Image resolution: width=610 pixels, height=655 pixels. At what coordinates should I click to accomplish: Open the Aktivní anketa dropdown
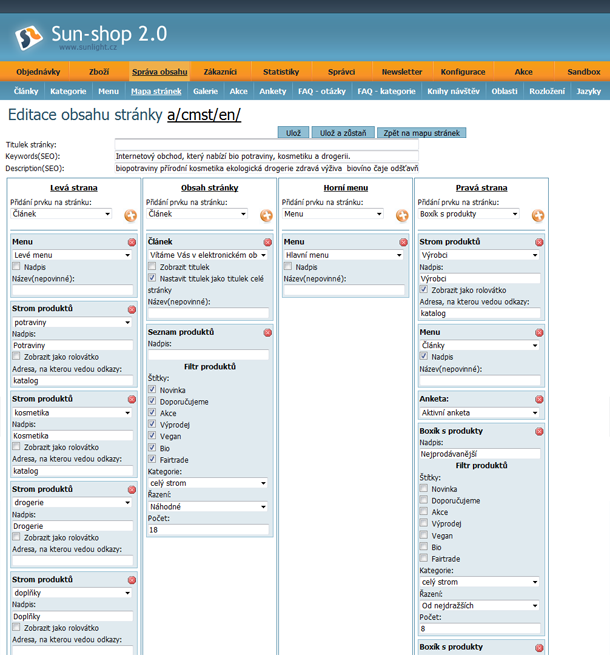tap(480, 412)
